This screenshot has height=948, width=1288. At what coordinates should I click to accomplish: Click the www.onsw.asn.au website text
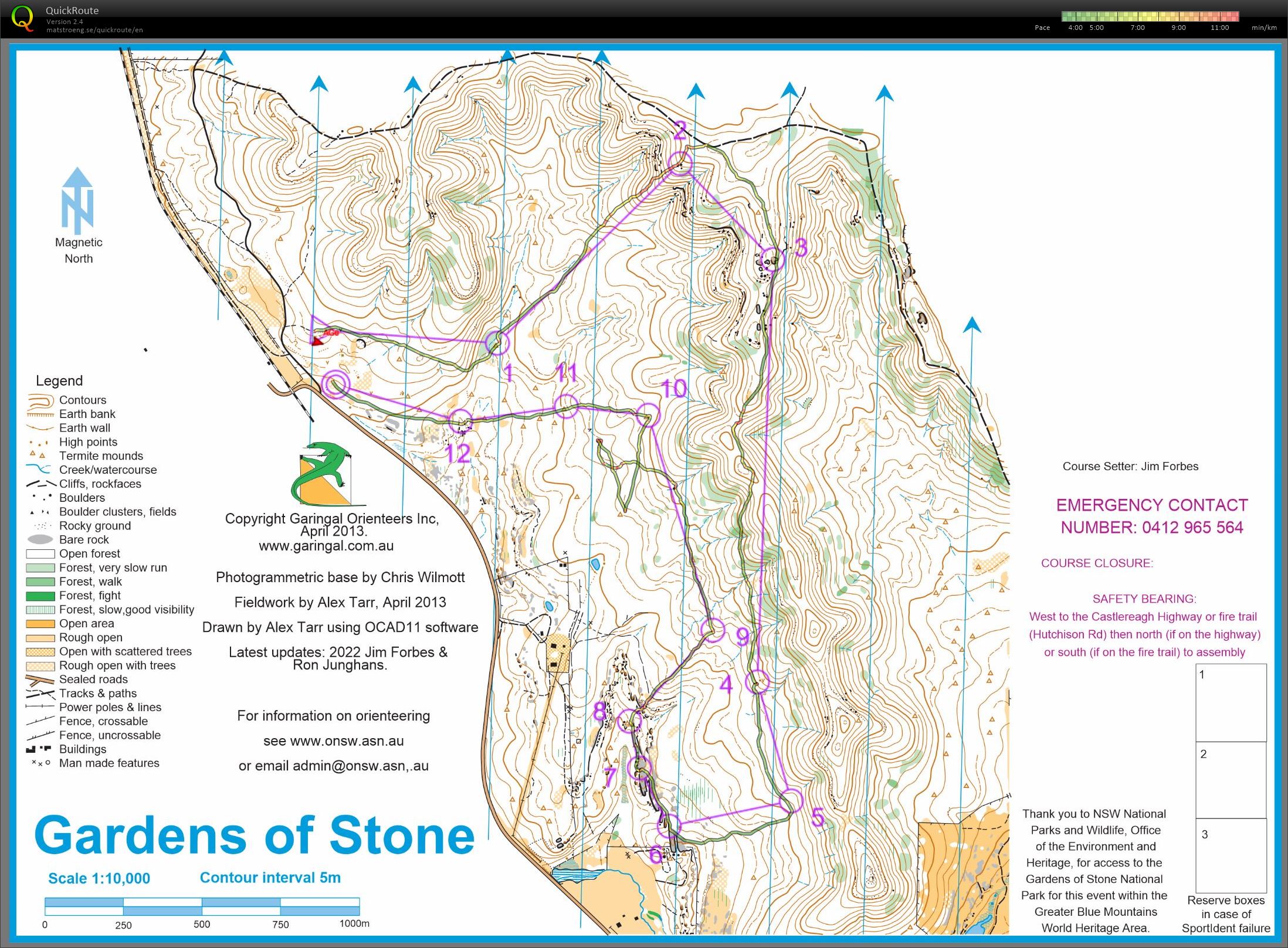[347, 741]
